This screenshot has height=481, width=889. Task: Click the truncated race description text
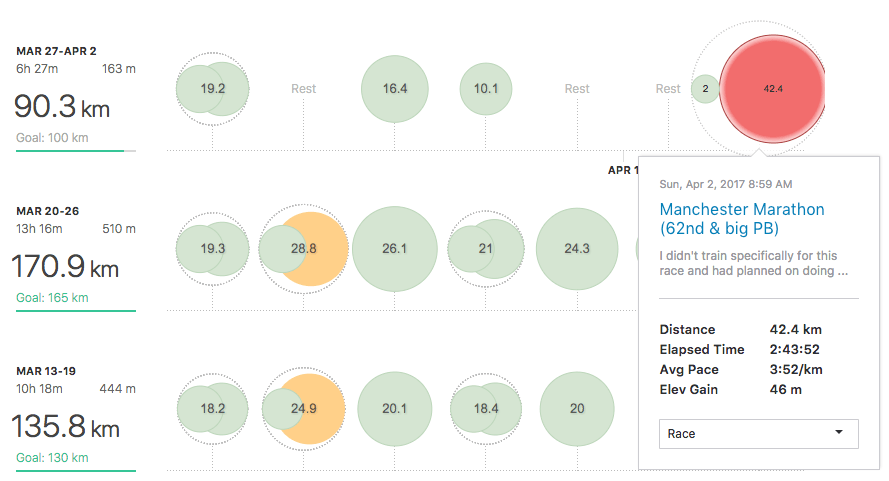[x=753, y=263]
